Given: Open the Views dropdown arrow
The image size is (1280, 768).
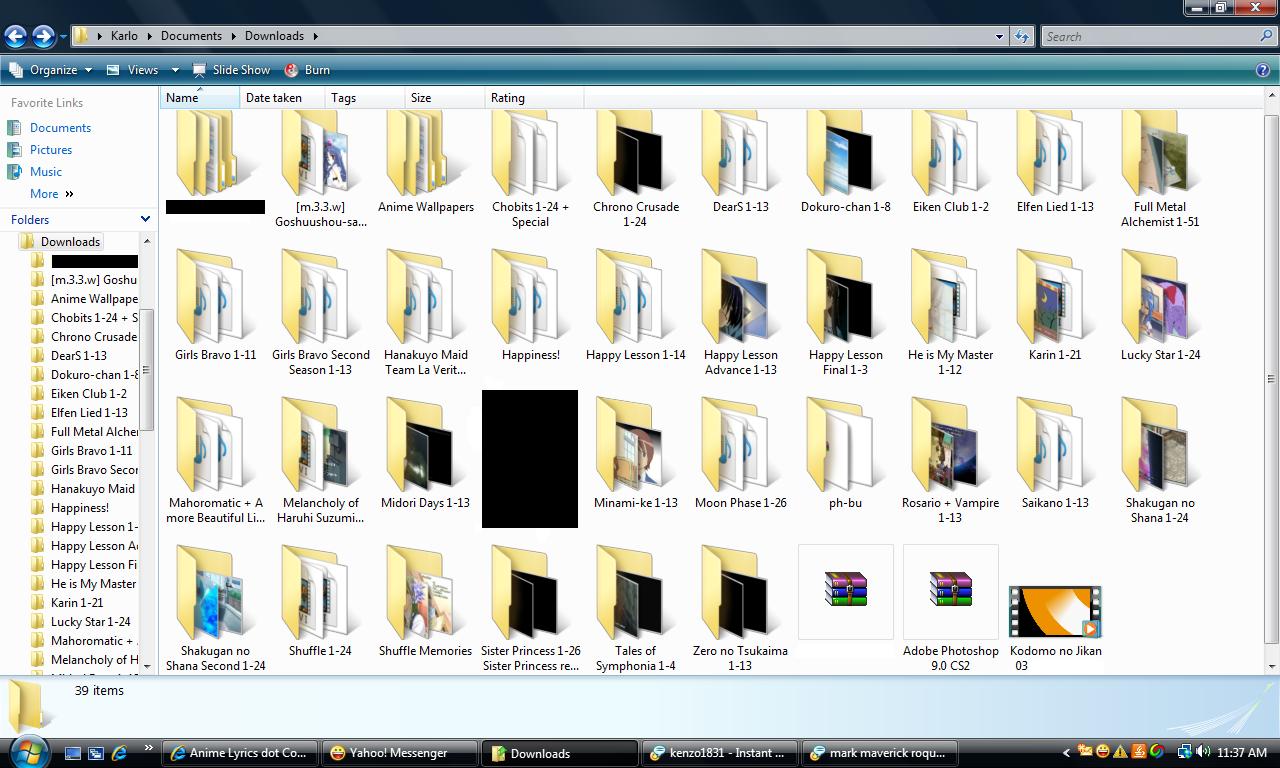Looking at the screenshot, I should (x=174, y=70).
